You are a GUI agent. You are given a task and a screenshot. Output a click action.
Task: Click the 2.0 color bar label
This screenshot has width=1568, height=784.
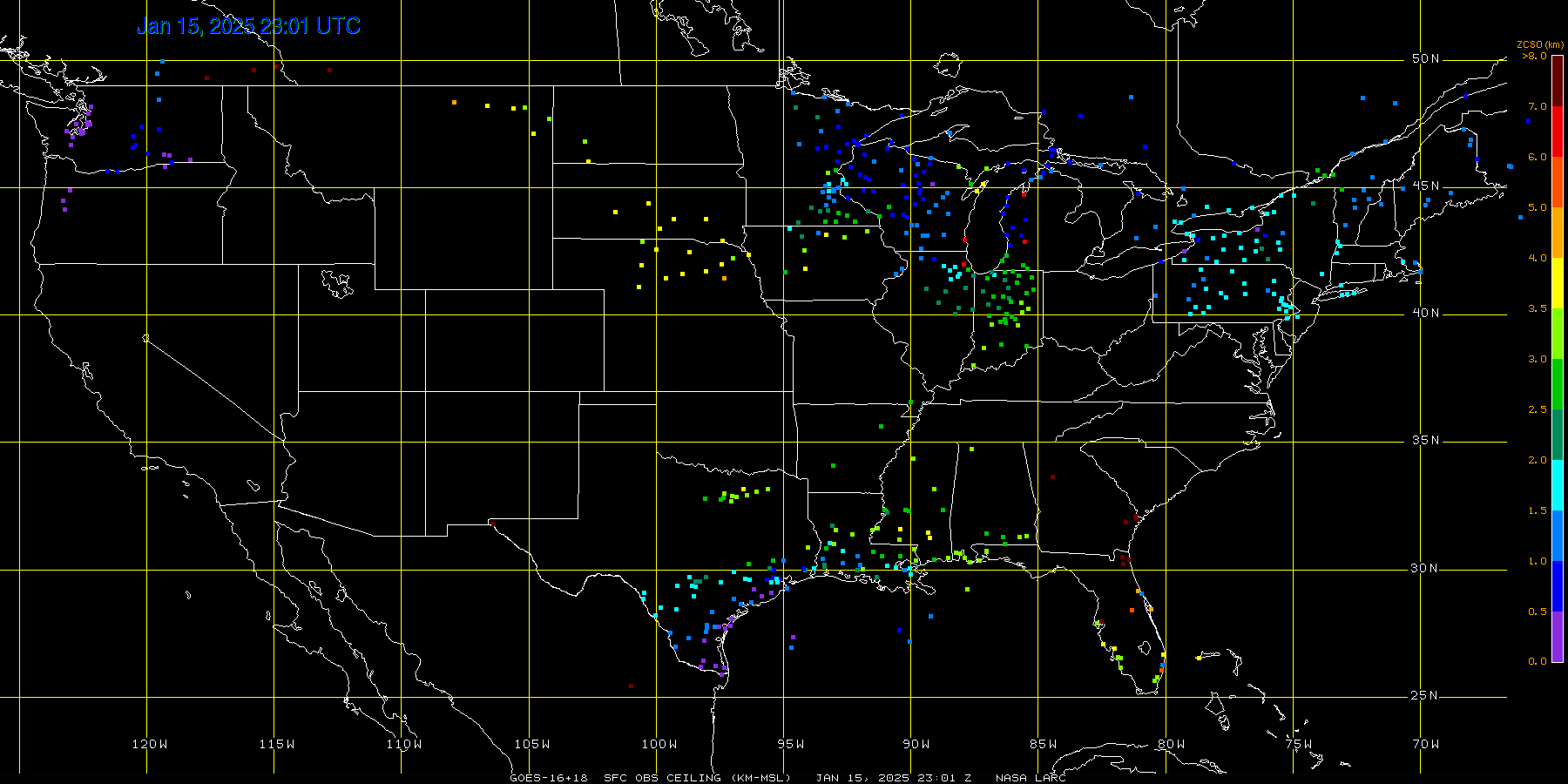click(x=1538, y=460)
